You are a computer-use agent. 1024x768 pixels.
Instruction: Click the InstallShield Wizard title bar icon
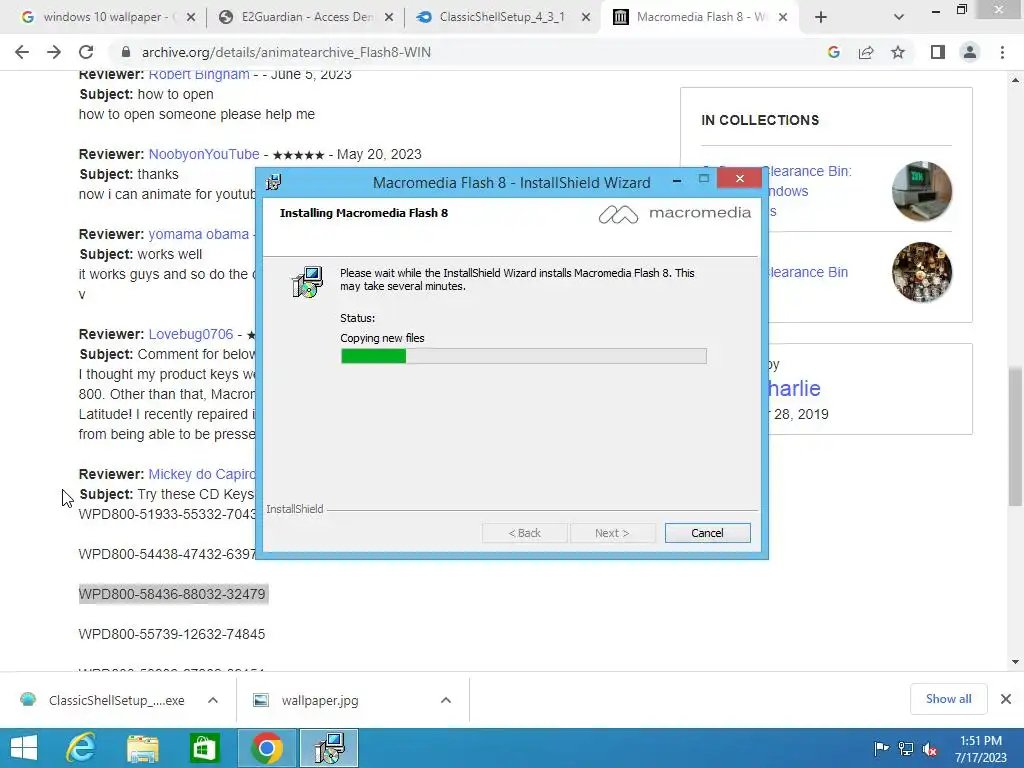coord(274,182)
